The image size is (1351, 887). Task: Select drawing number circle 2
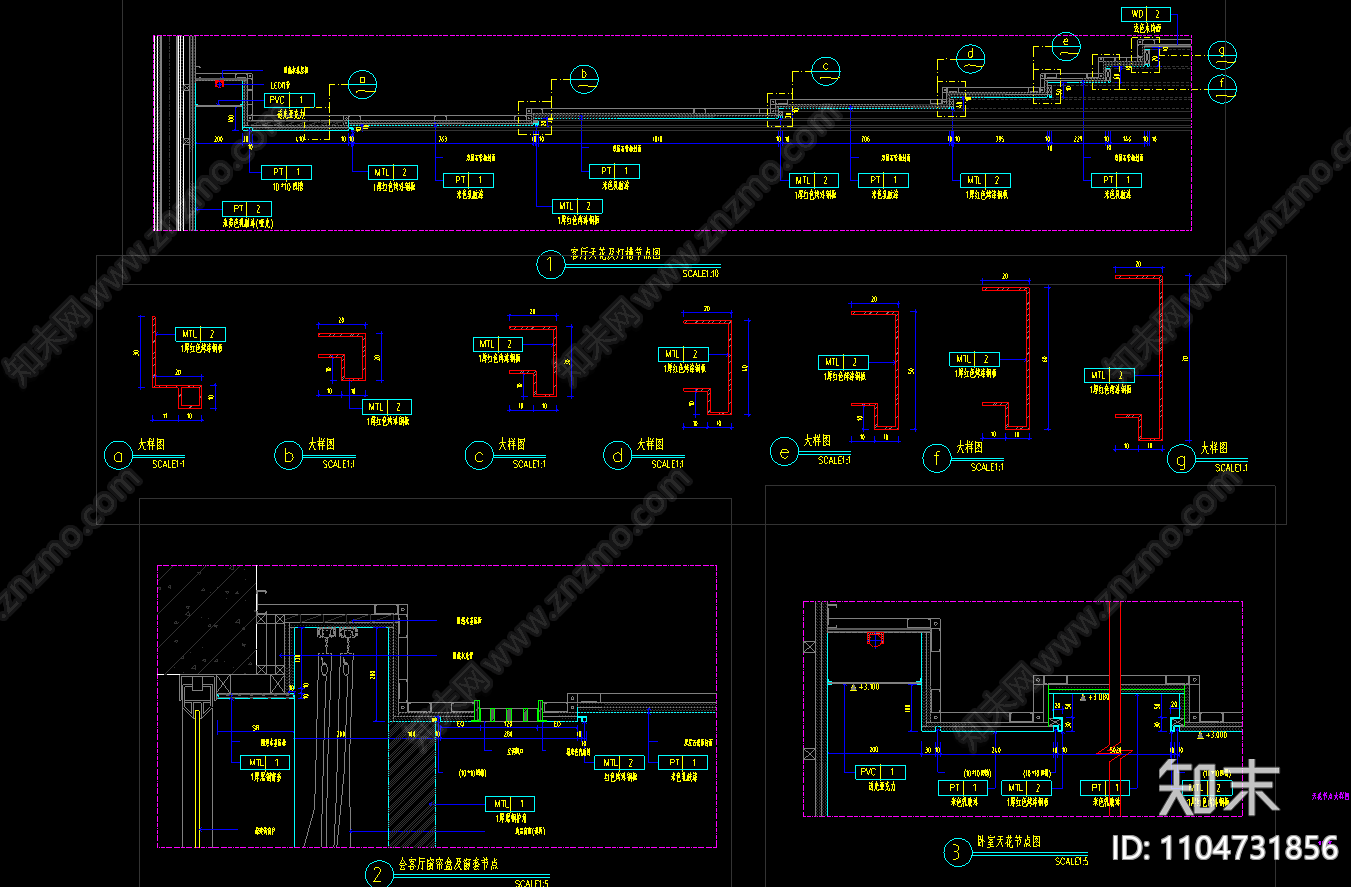[378, 875]
